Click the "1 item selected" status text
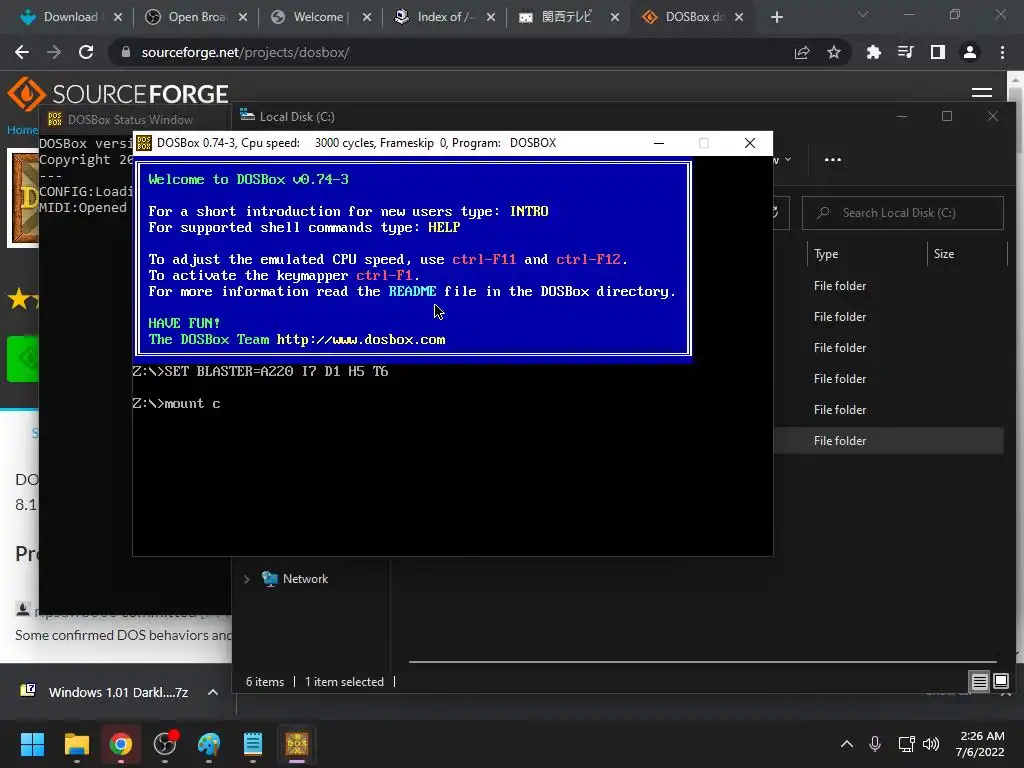Image resolution: width=1024 pixels, height=768 pixels. click(x=344, y=682)
